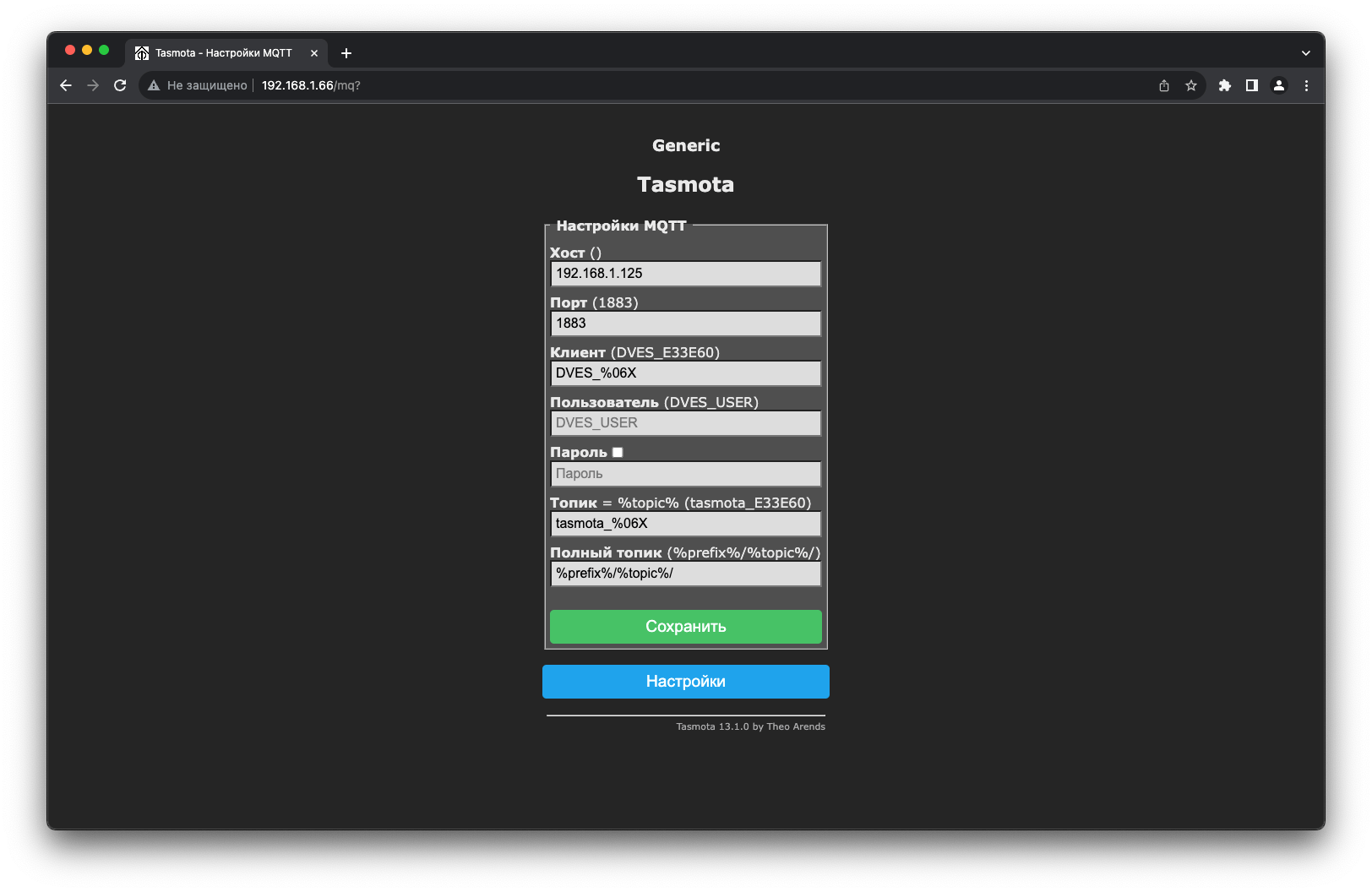The image size is (1372, 892).
Task: Minimize the window with the yellow button
Action: coord(87,50)
